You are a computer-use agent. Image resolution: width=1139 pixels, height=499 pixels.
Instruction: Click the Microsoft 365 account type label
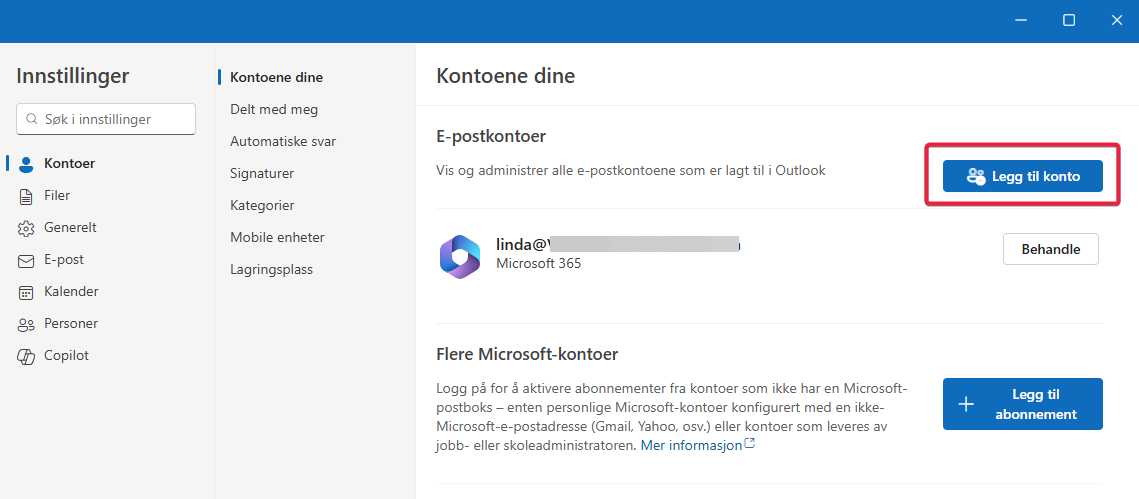pos(538,264)
